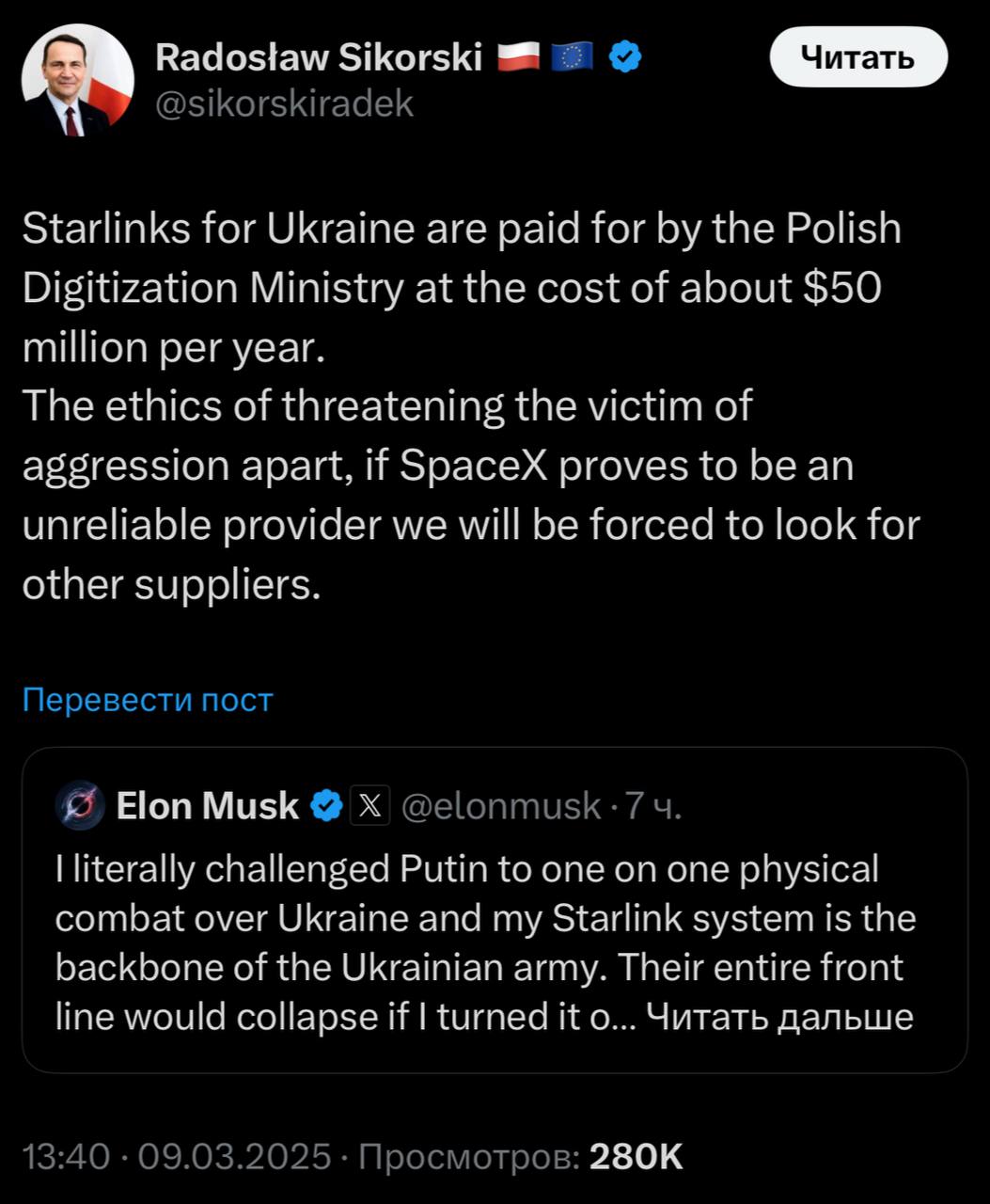Image resolution: width=990 pixels, height=1204 pixels.
Task: Click Elon Musk's blue verified badge
Action: tap(326, 806)
